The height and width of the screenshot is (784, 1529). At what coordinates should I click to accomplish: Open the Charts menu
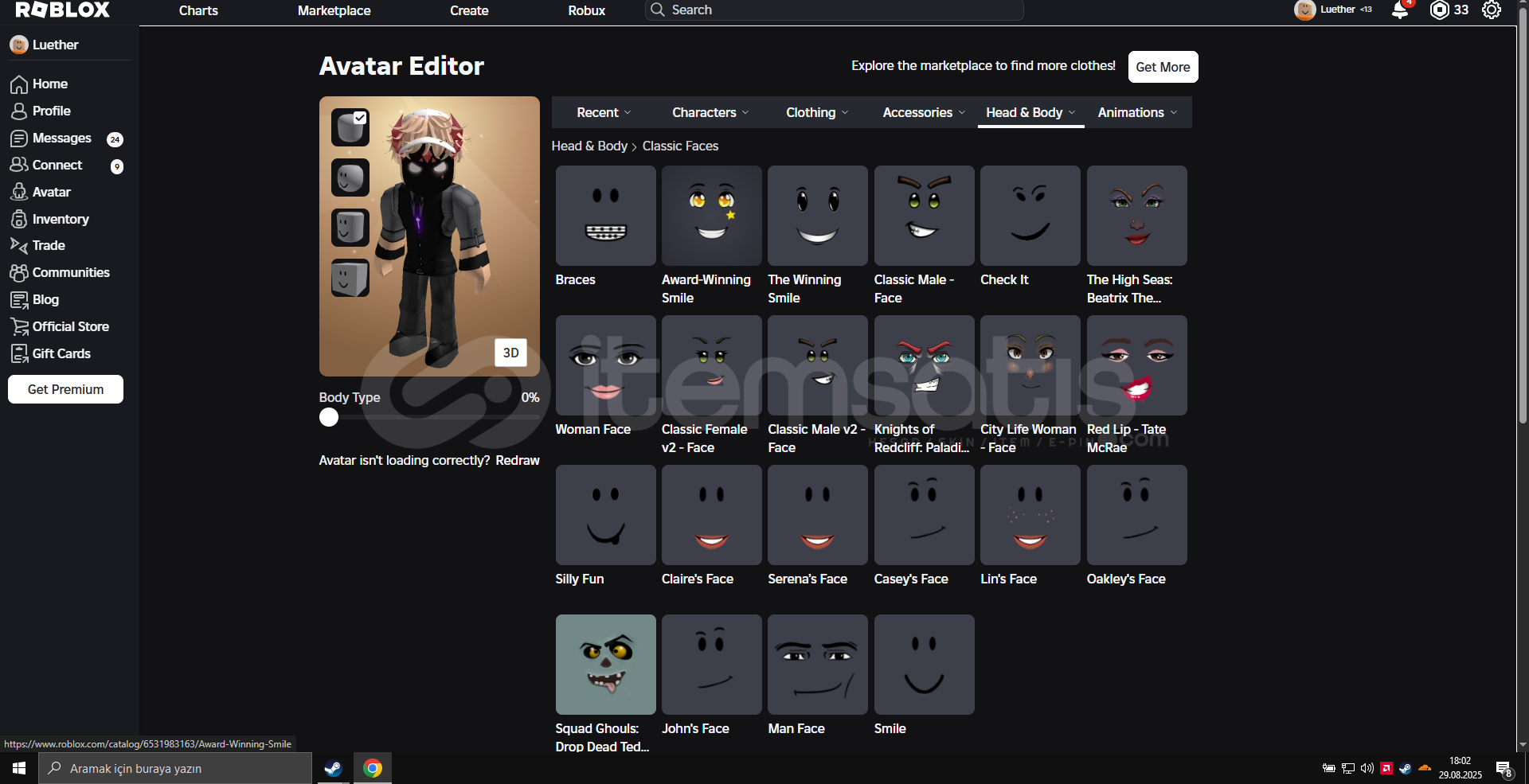(x=198, y=10)
